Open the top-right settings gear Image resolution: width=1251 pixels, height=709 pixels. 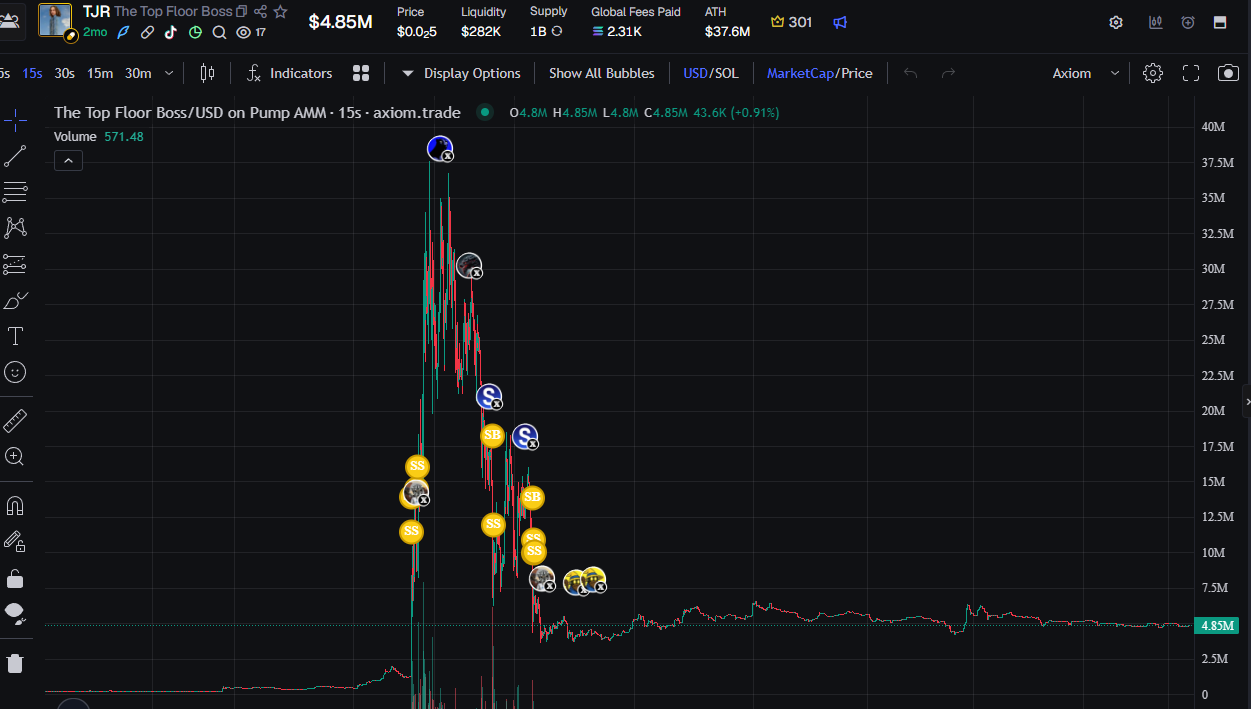[1116, 22]
